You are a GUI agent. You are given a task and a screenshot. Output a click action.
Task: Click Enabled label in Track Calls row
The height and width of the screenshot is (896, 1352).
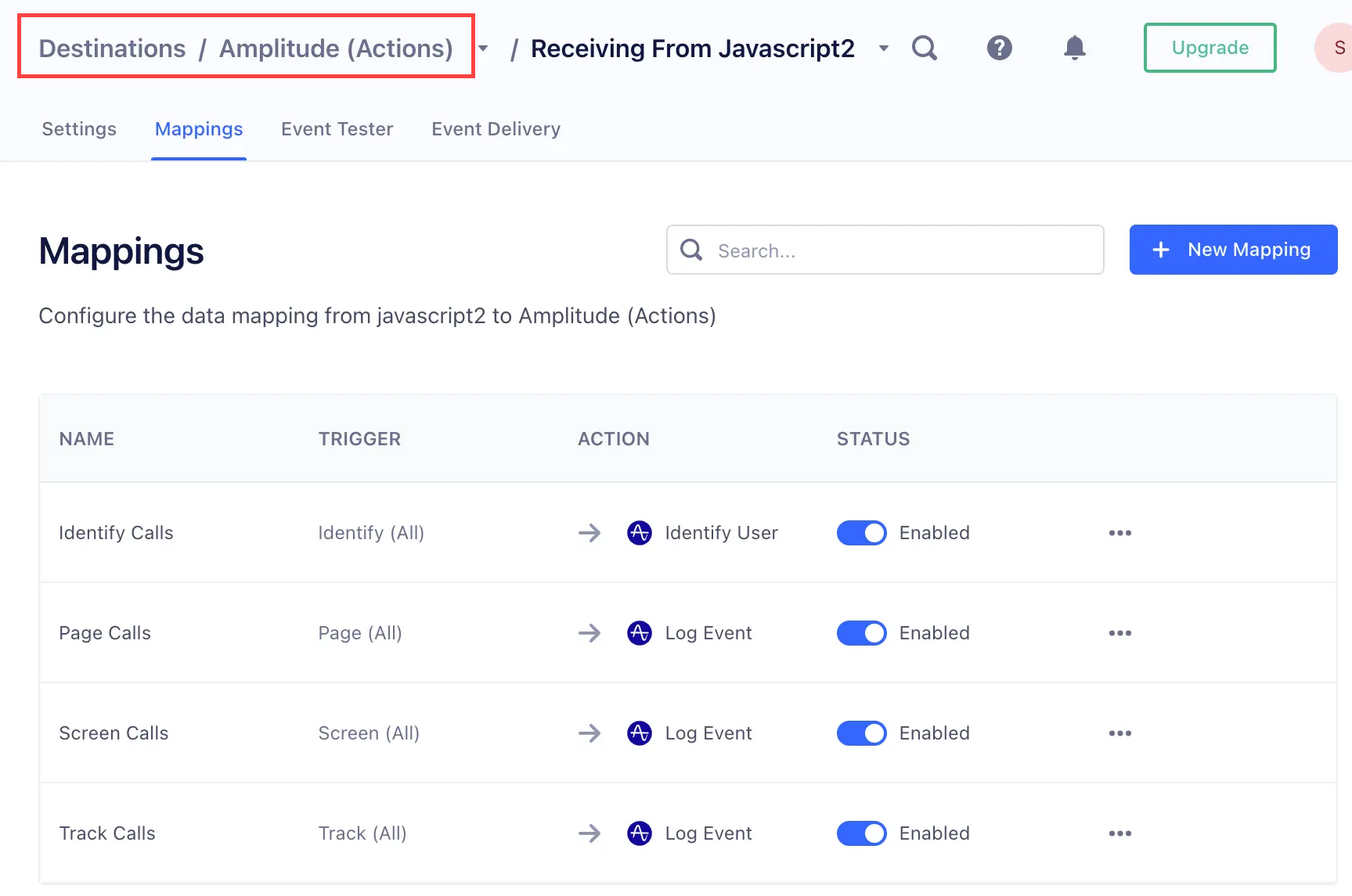[x=935, y=833]
